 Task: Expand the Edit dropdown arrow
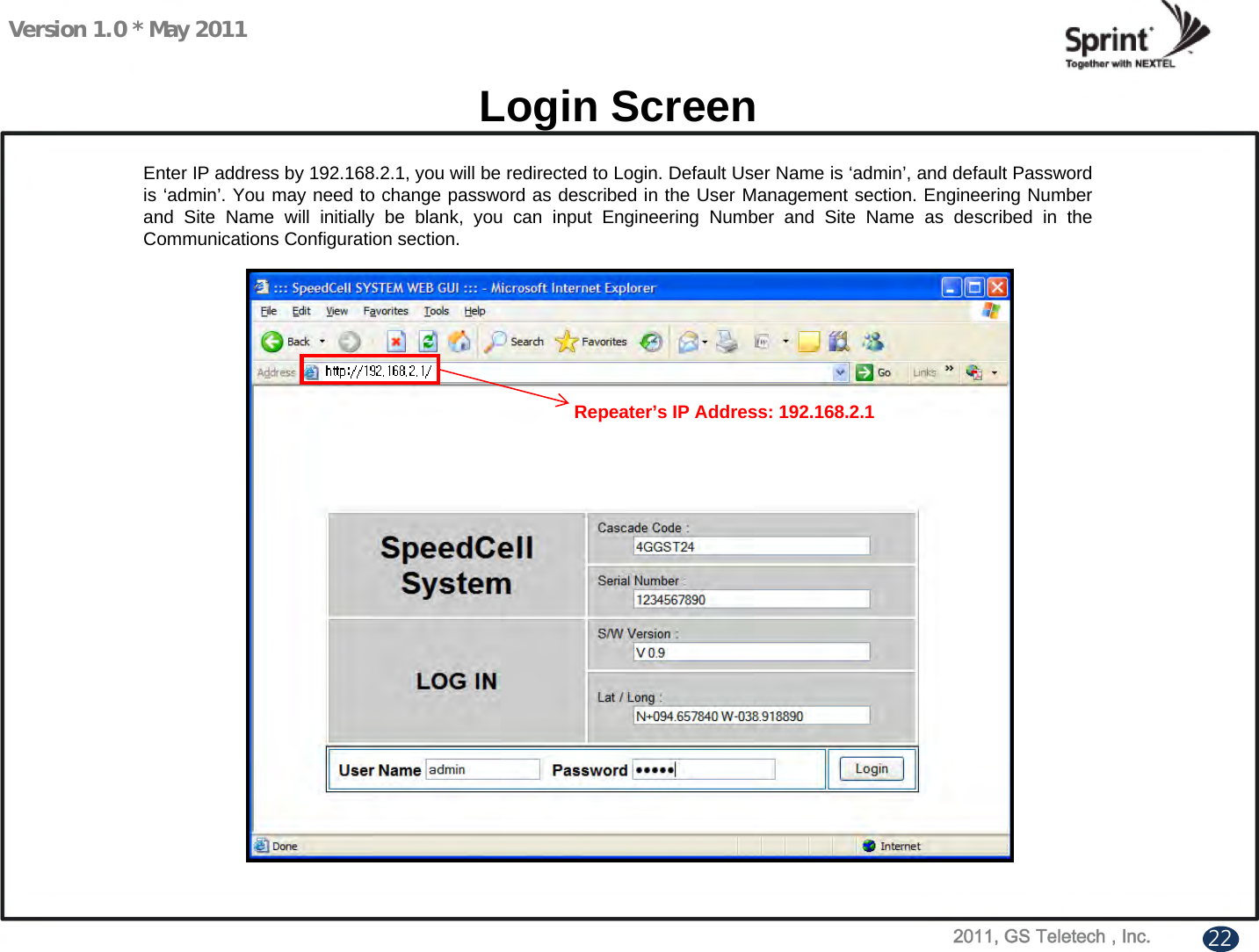pyautogui.click(x=785, y=342)
